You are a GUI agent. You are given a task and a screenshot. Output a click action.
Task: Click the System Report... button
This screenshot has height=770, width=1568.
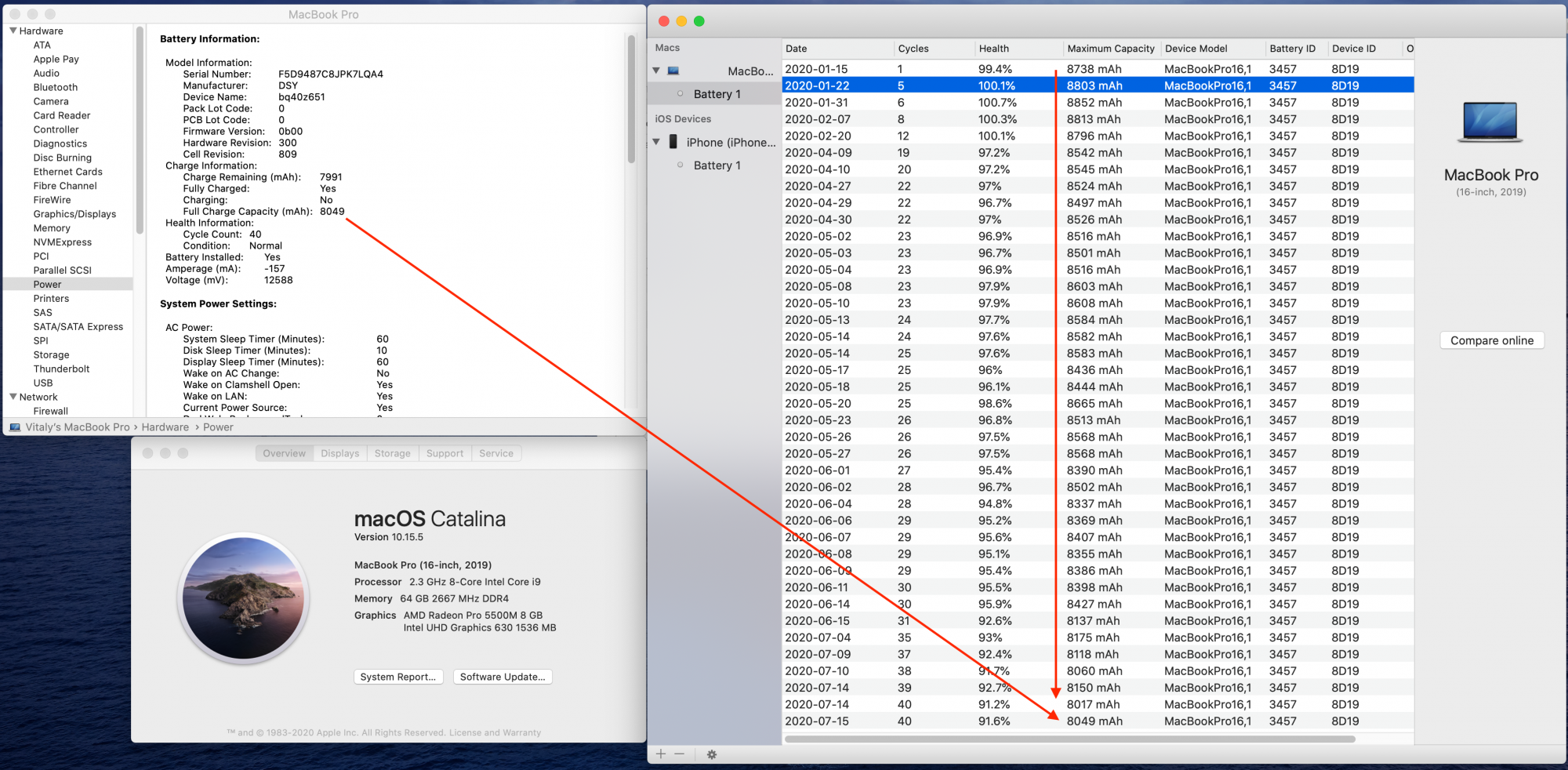click(398, 677)
